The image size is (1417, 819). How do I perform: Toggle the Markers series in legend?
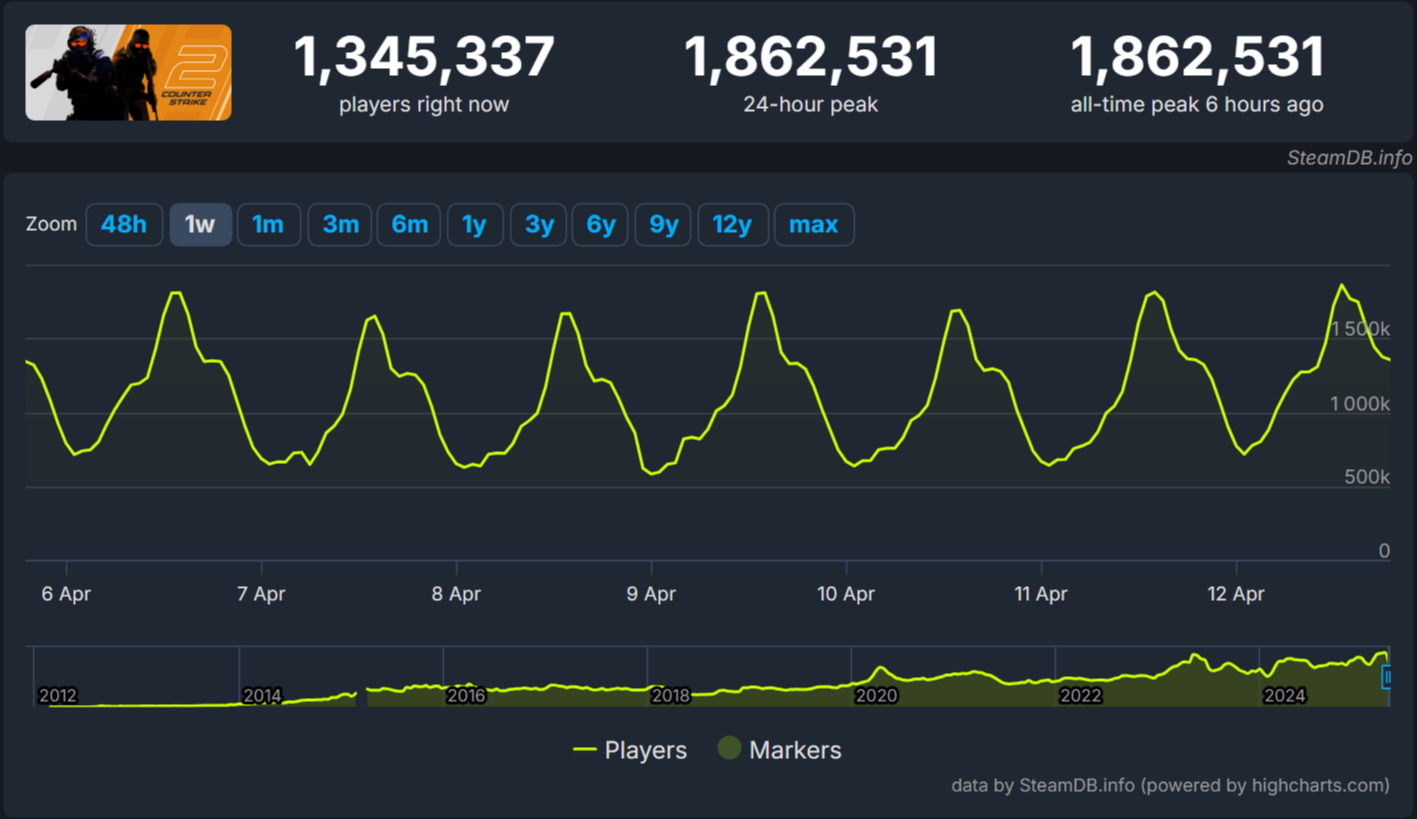click(x=780, y=750)
